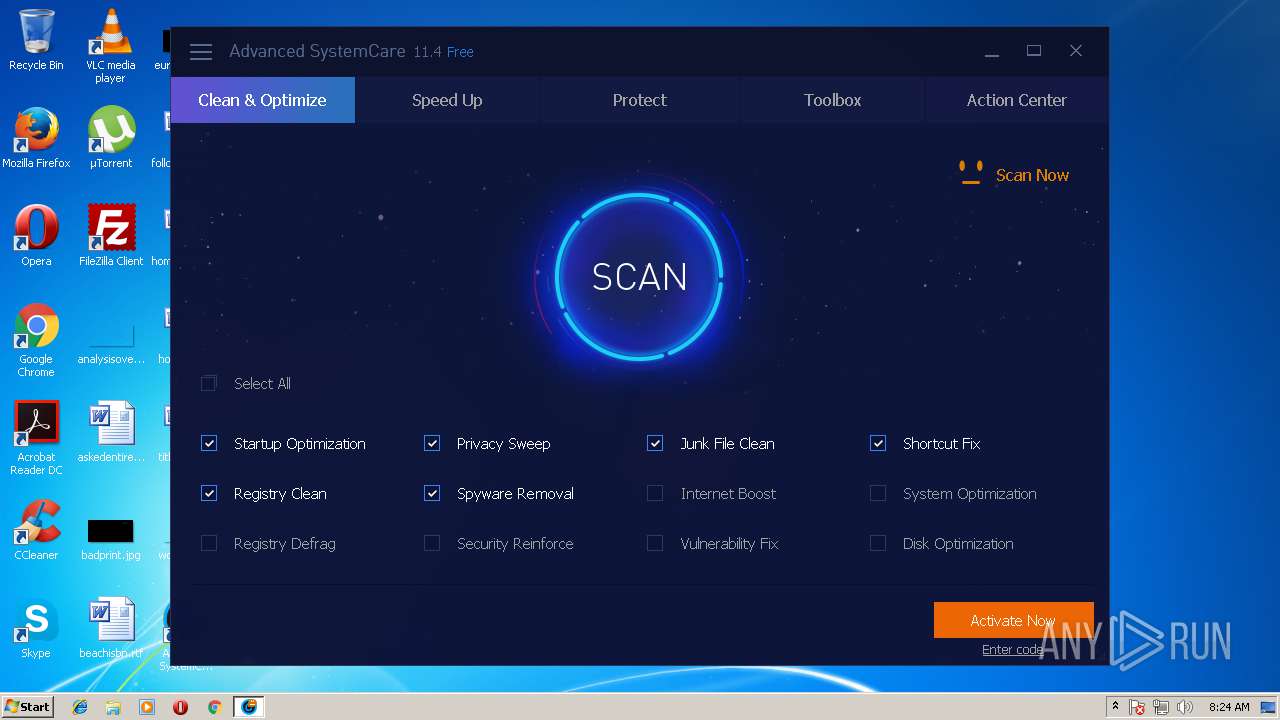Open the Speed Up tab
This screenshot has height=720, width=1280.
coord(447,100)
